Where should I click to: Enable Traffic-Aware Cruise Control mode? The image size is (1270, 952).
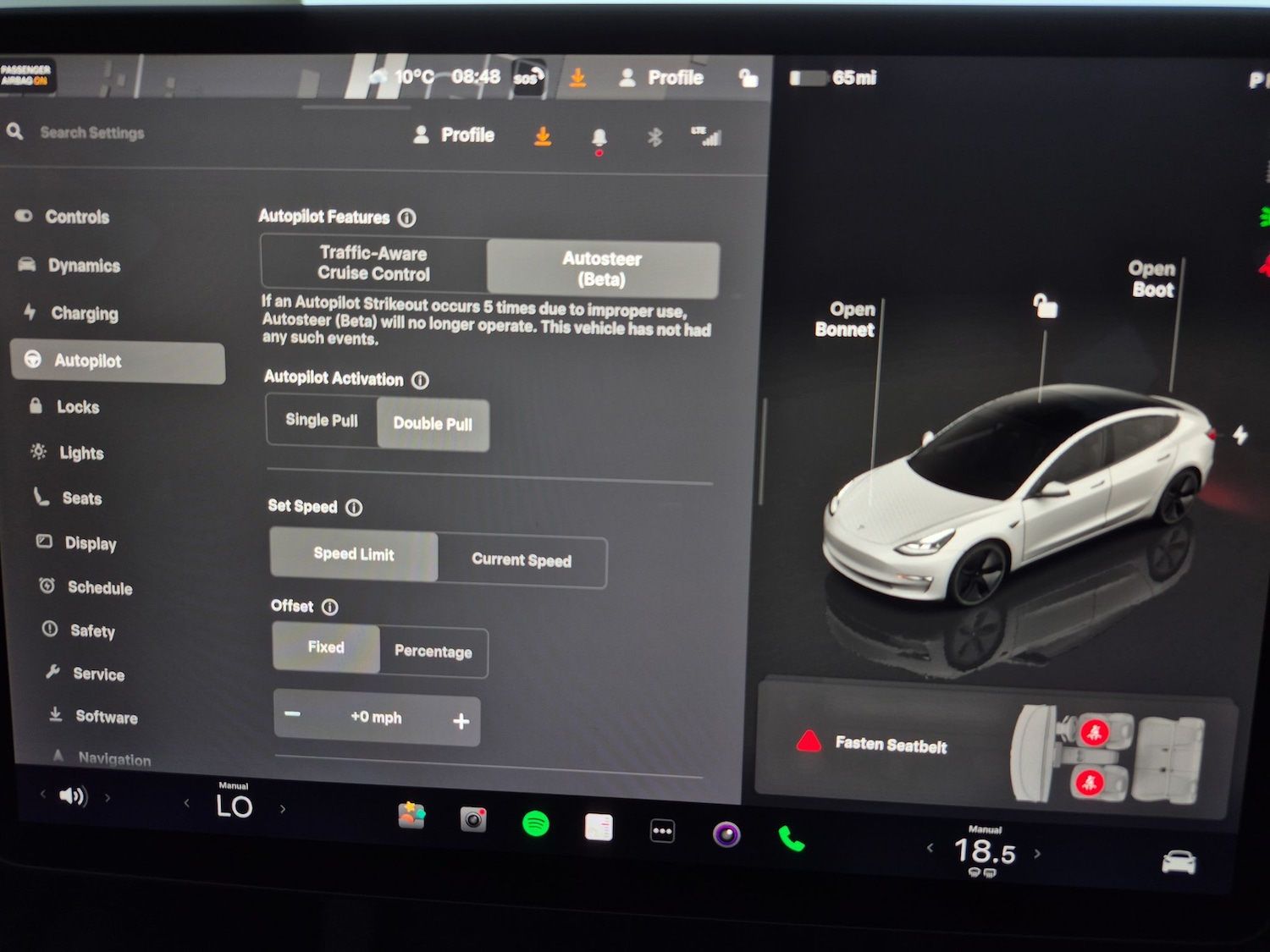point(373,263)
